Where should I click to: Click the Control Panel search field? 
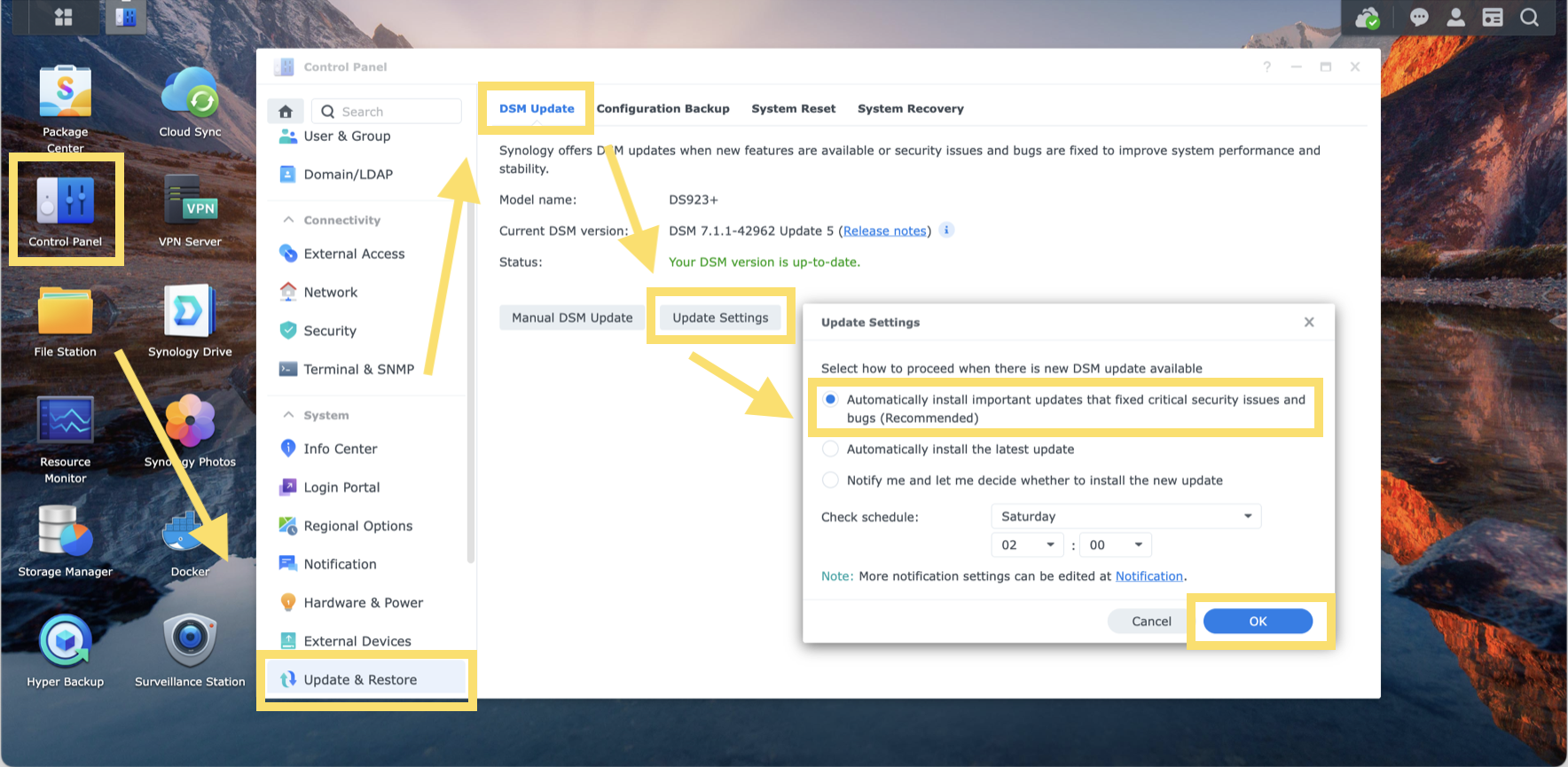pyautogui.click(x=387, y=112)
